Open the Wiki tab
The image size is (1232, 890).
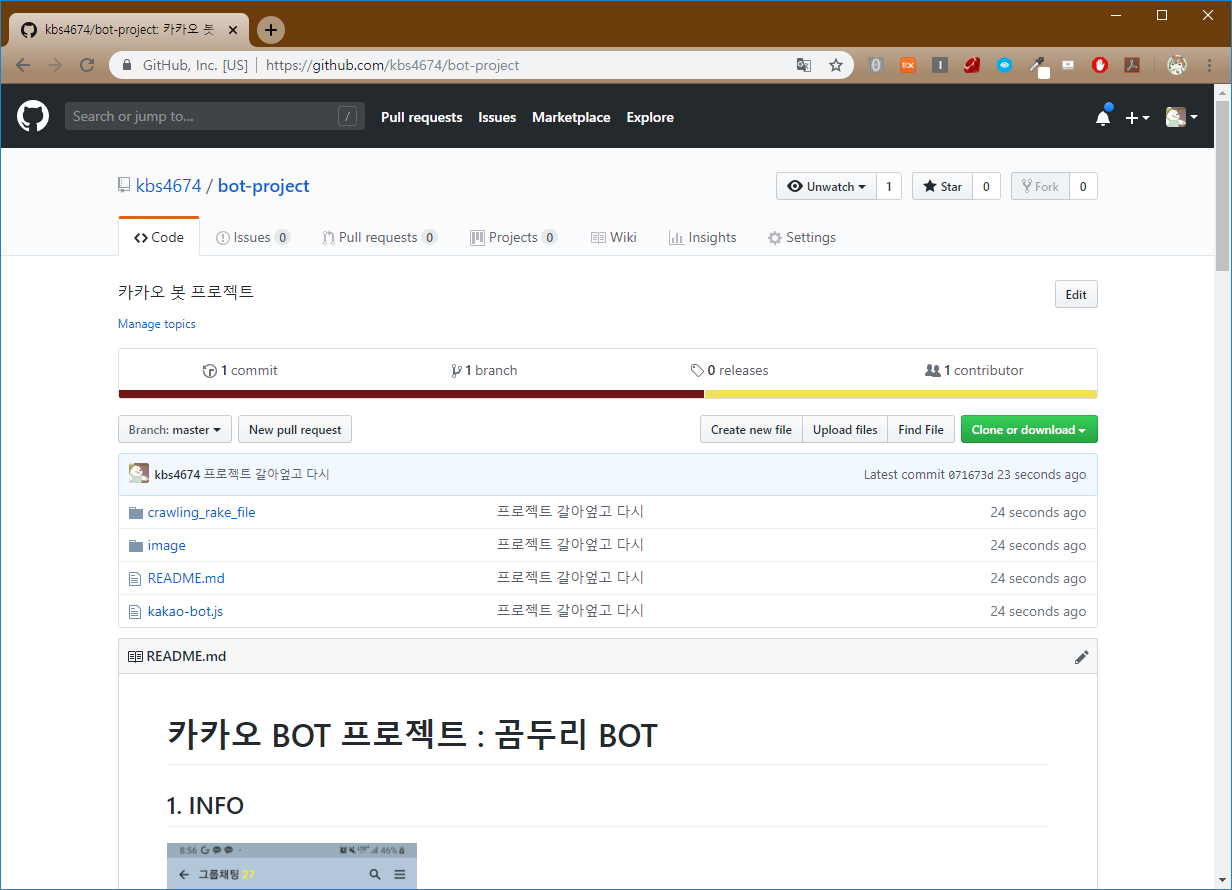(614, 237)
